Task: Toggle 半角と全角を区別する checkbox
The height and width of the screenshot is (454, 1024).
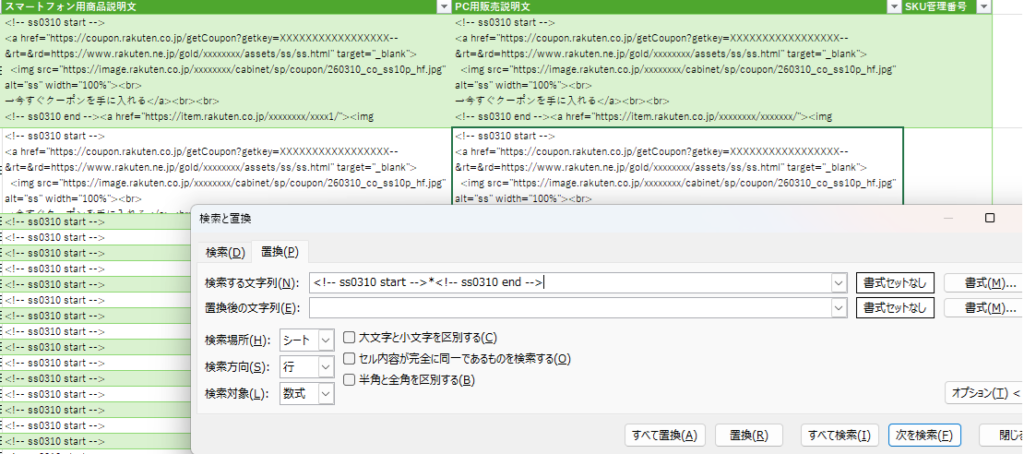Action: coord(349,379)
